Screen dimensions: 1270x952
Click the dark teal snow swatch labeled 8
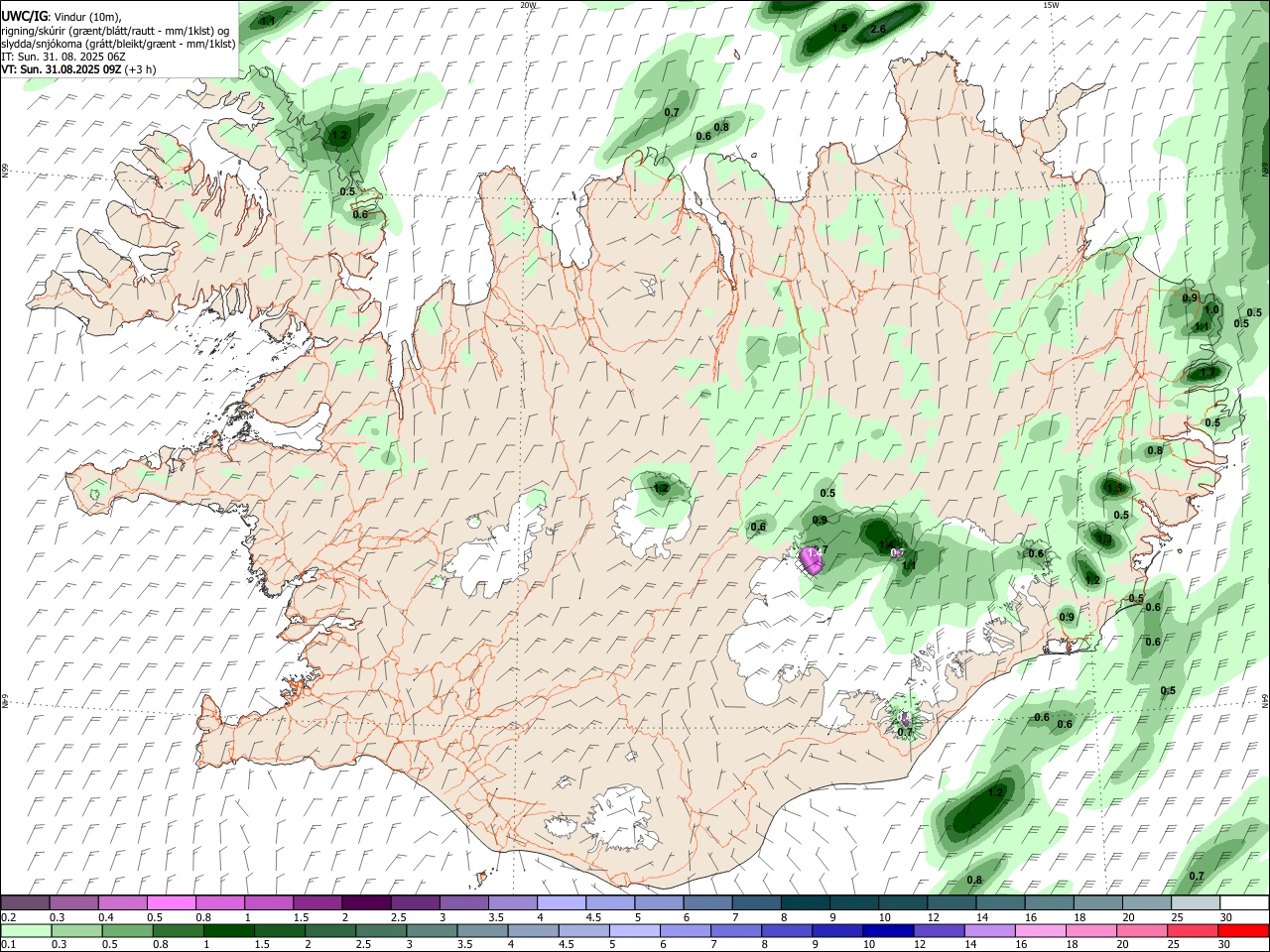[805, 903]
